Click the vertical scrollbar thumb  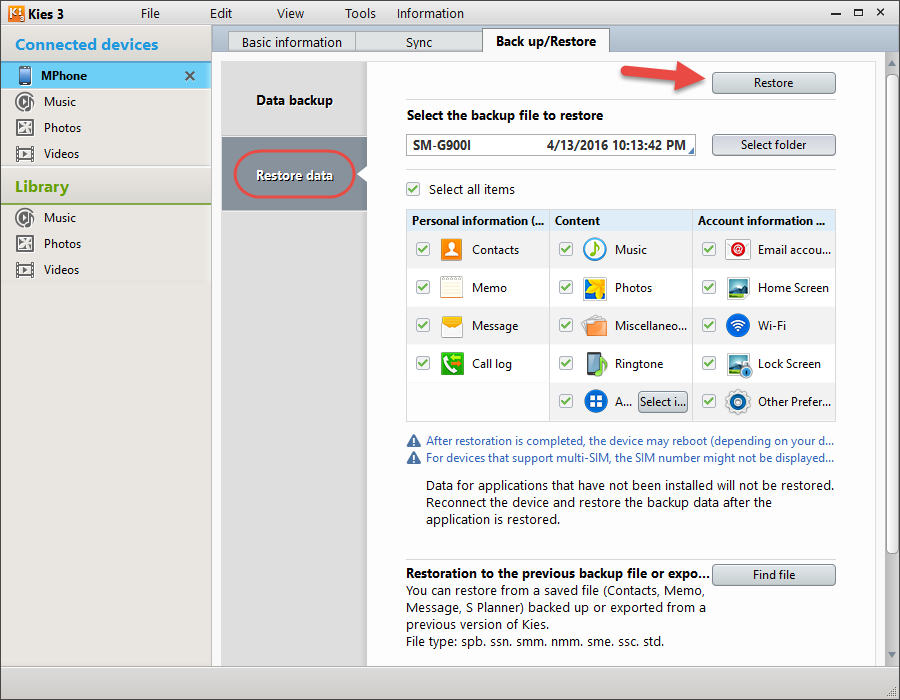click(x=891, y=313)
